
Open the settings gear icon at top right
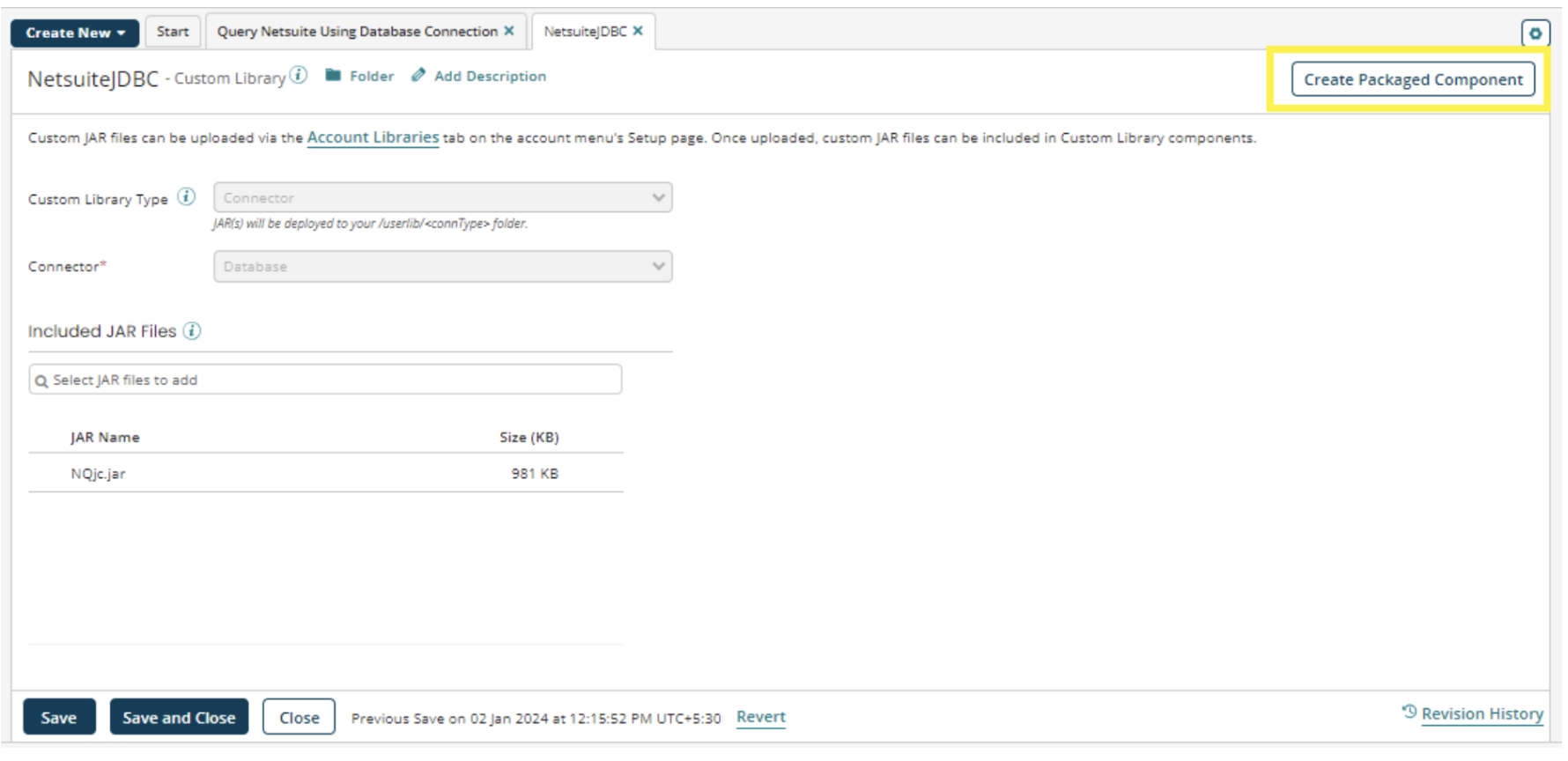pyautogui.click(x=1535, y=33)
